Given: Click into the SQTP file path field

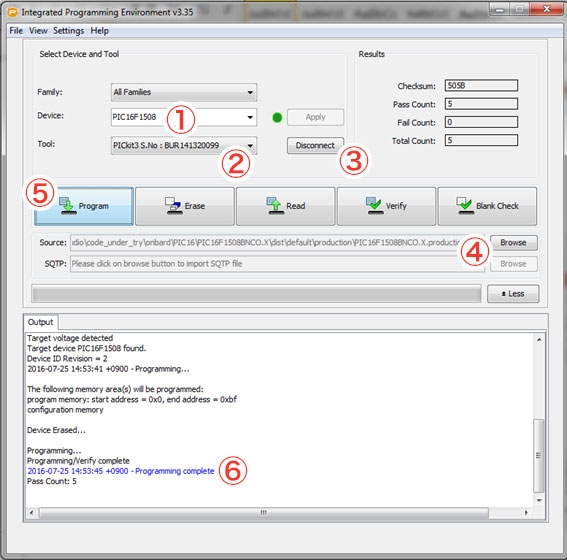Looking at the screenshot, I should (x=277, y=264).
